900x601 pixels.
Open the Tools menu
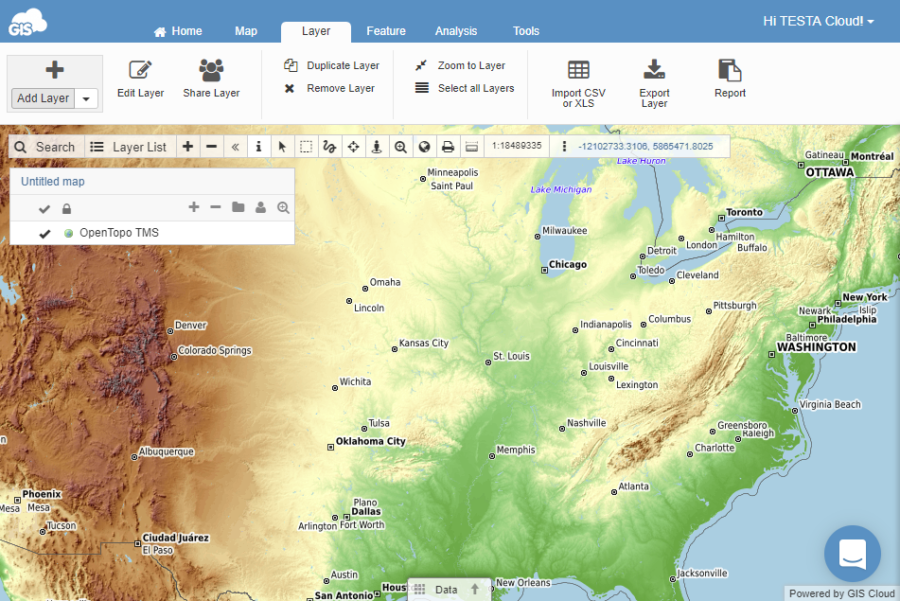pos(525,31)
